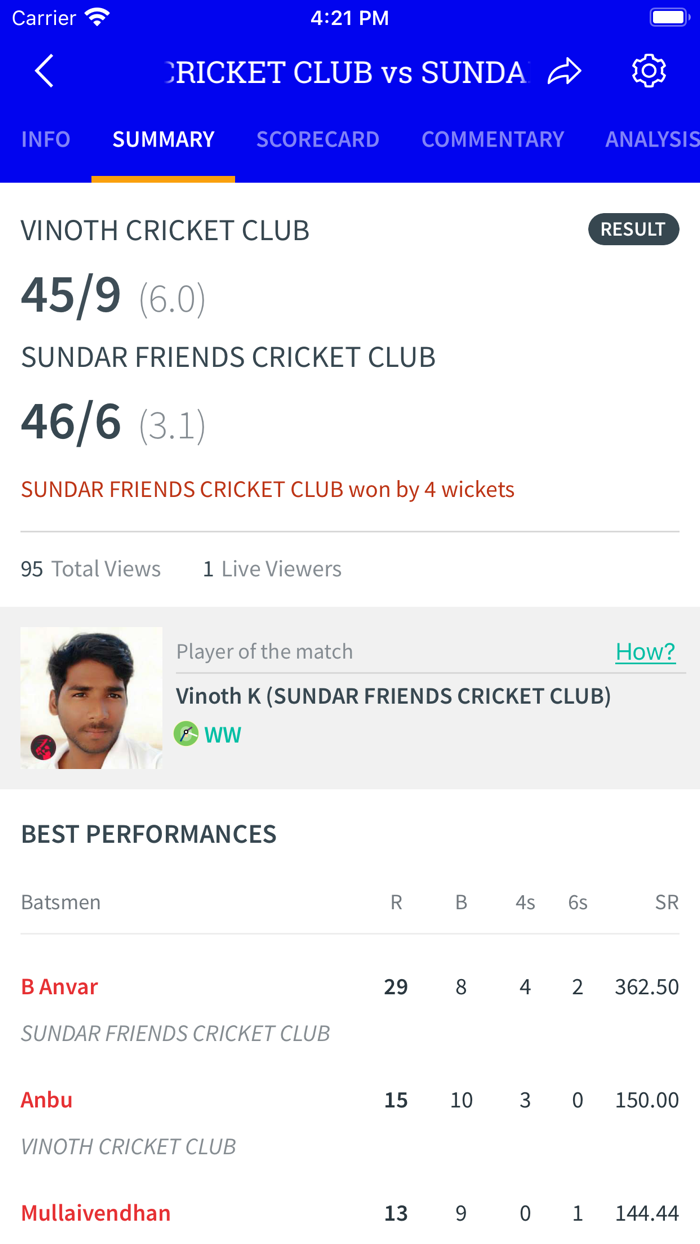Open Anbu's player profile

tap(46, 1099)
